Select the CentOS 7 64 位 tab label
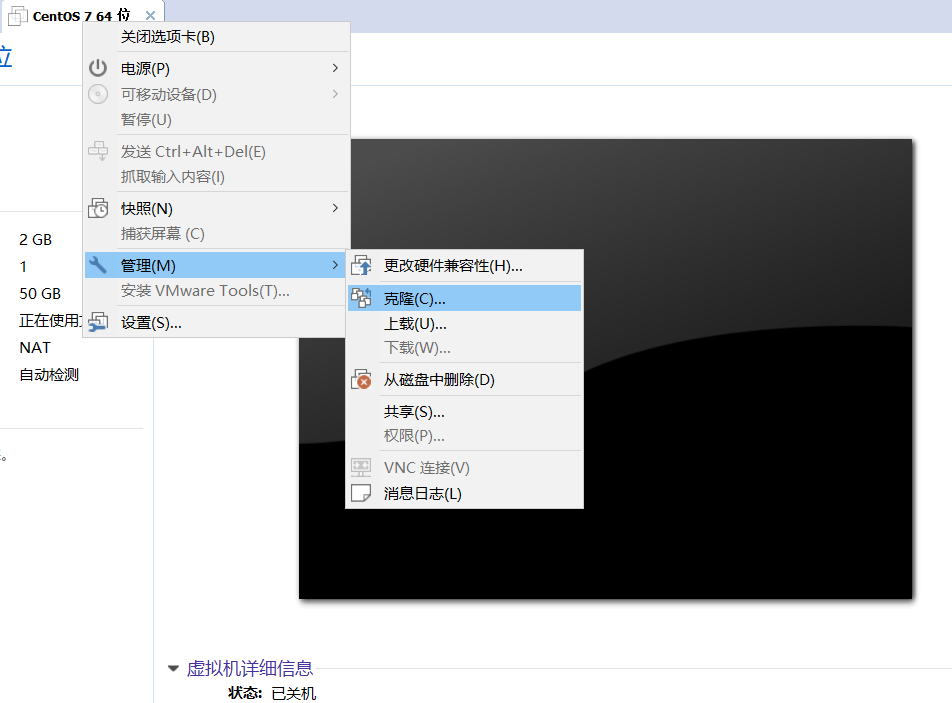 pyautogui.click(x=81, y=16)
